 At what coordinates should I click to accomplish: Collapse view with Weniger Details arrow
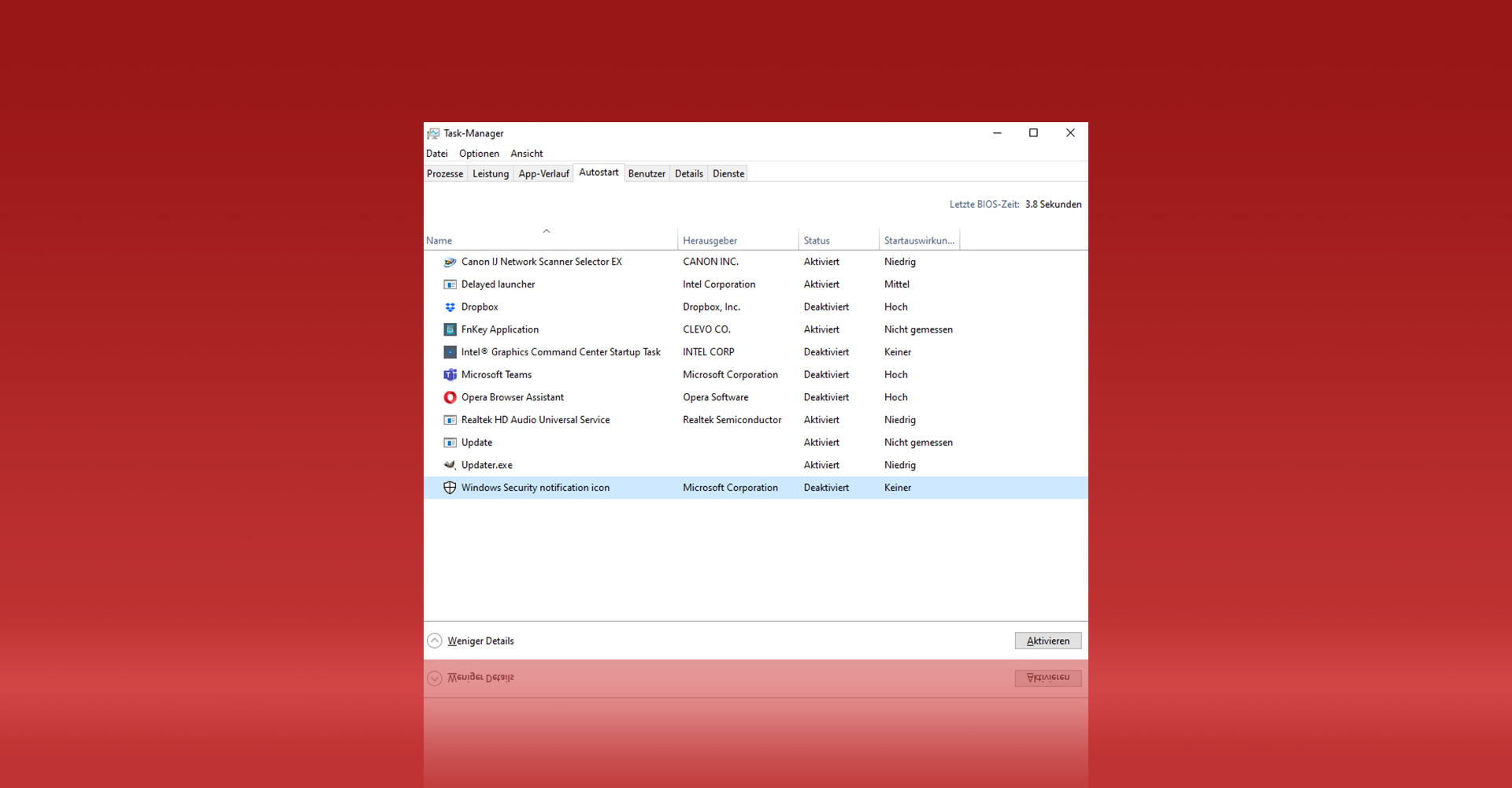[435, 641]
